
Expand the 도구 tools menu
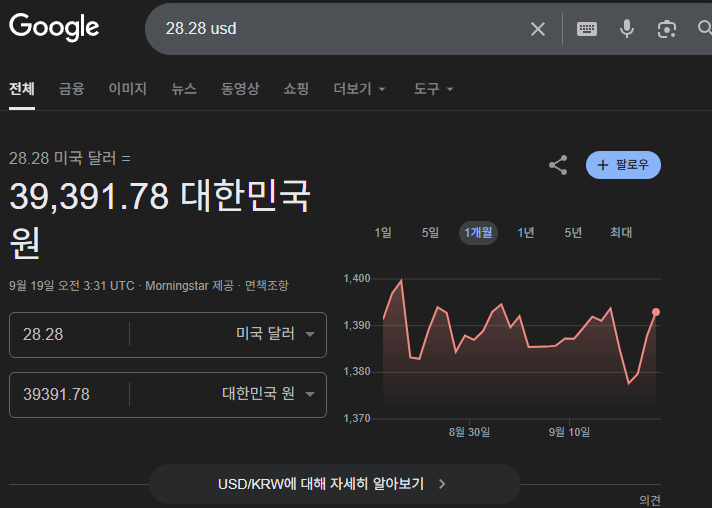click(433, 89)
